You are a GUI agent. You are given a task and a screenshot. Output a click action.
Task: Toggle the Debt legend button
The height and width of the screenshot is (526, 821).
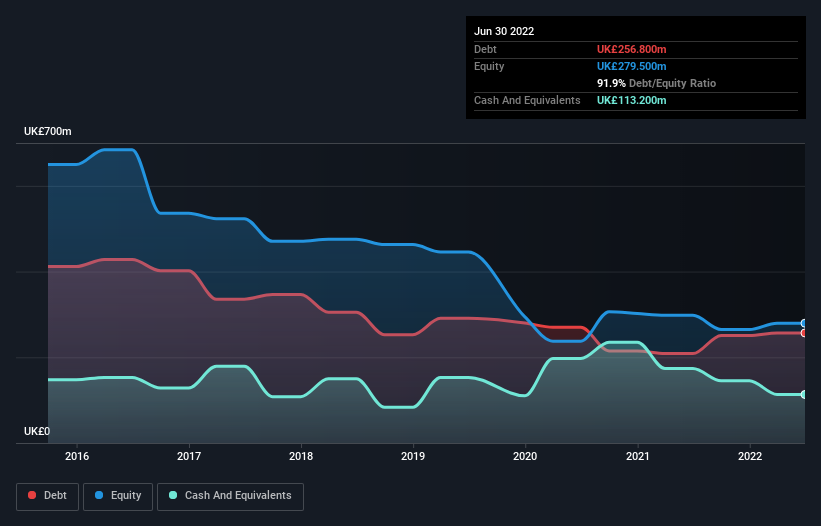[x=47, y=496]
